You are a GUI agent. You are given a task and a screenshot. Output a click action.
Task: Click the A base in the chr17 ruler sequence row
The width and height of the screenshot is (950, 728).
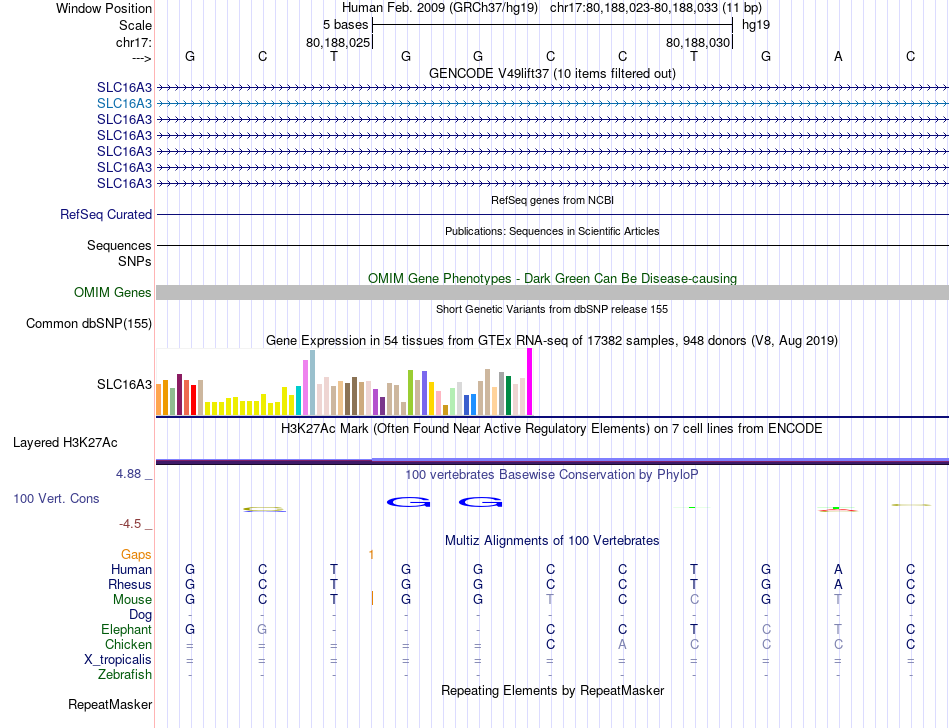[x=838, y=56]
